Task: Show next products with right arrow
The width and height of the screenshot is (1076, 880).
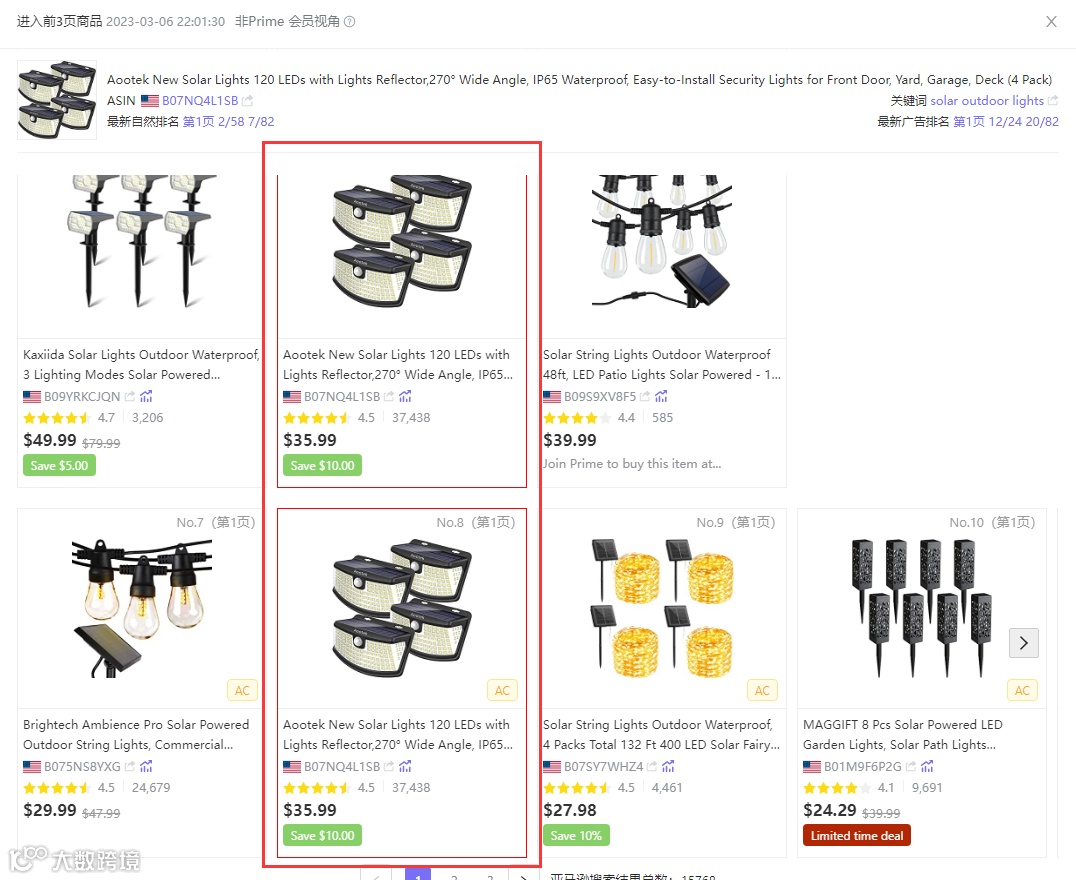Action: 1023,643
